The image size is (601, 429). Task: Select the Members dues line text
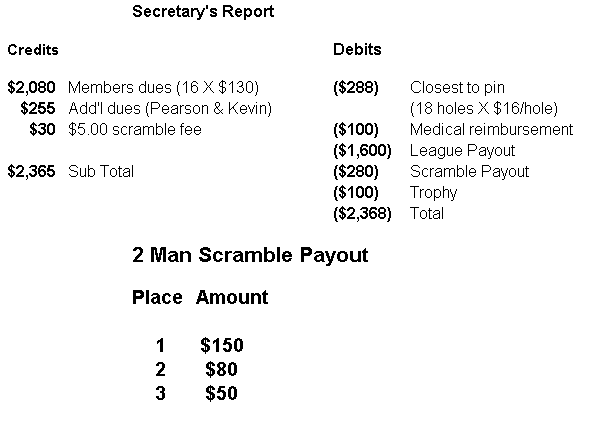pos(158,87)
